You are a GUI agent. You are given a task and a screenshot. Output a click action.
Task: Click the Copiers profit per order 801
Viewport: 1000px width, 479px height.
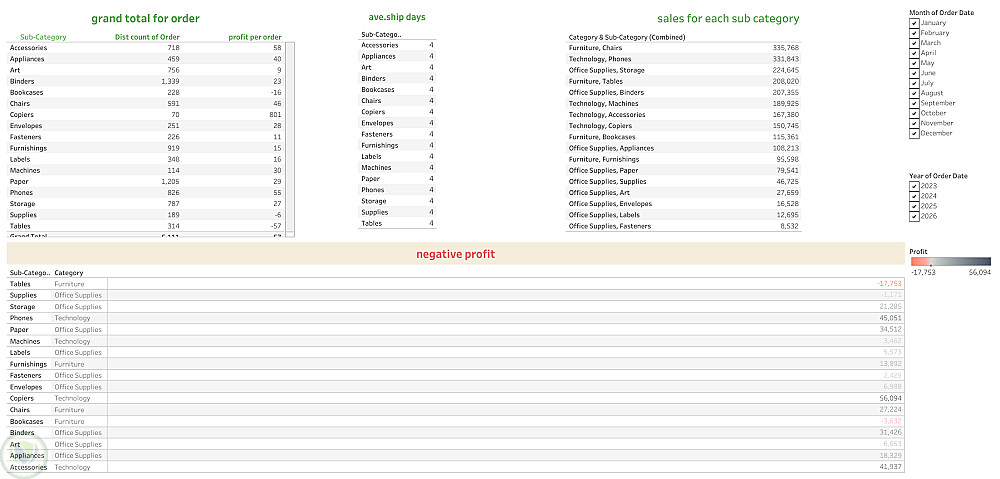(276, 115)
